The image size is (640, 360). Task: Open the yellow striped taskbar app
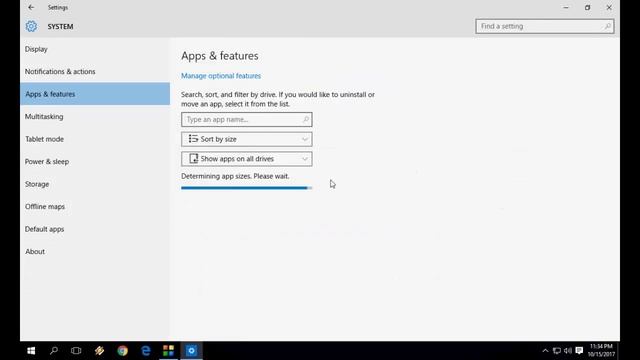pyautogui.click(x=99, y=351)
